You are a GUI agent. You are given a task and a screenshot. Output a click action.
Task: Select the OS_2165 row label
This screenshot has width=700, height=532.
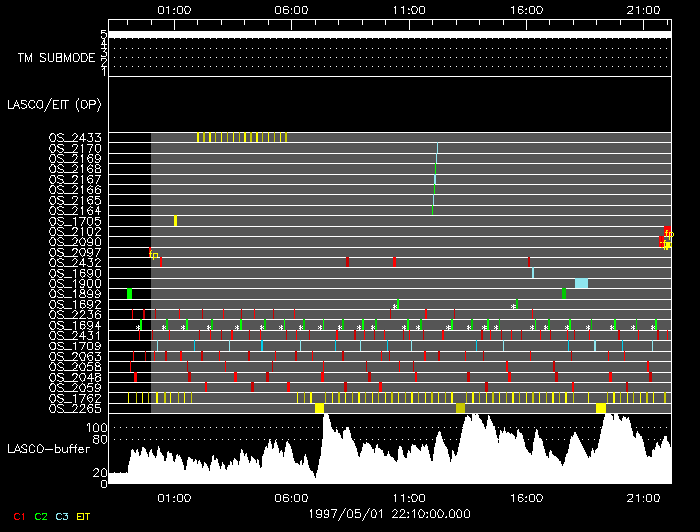[75, 200]
